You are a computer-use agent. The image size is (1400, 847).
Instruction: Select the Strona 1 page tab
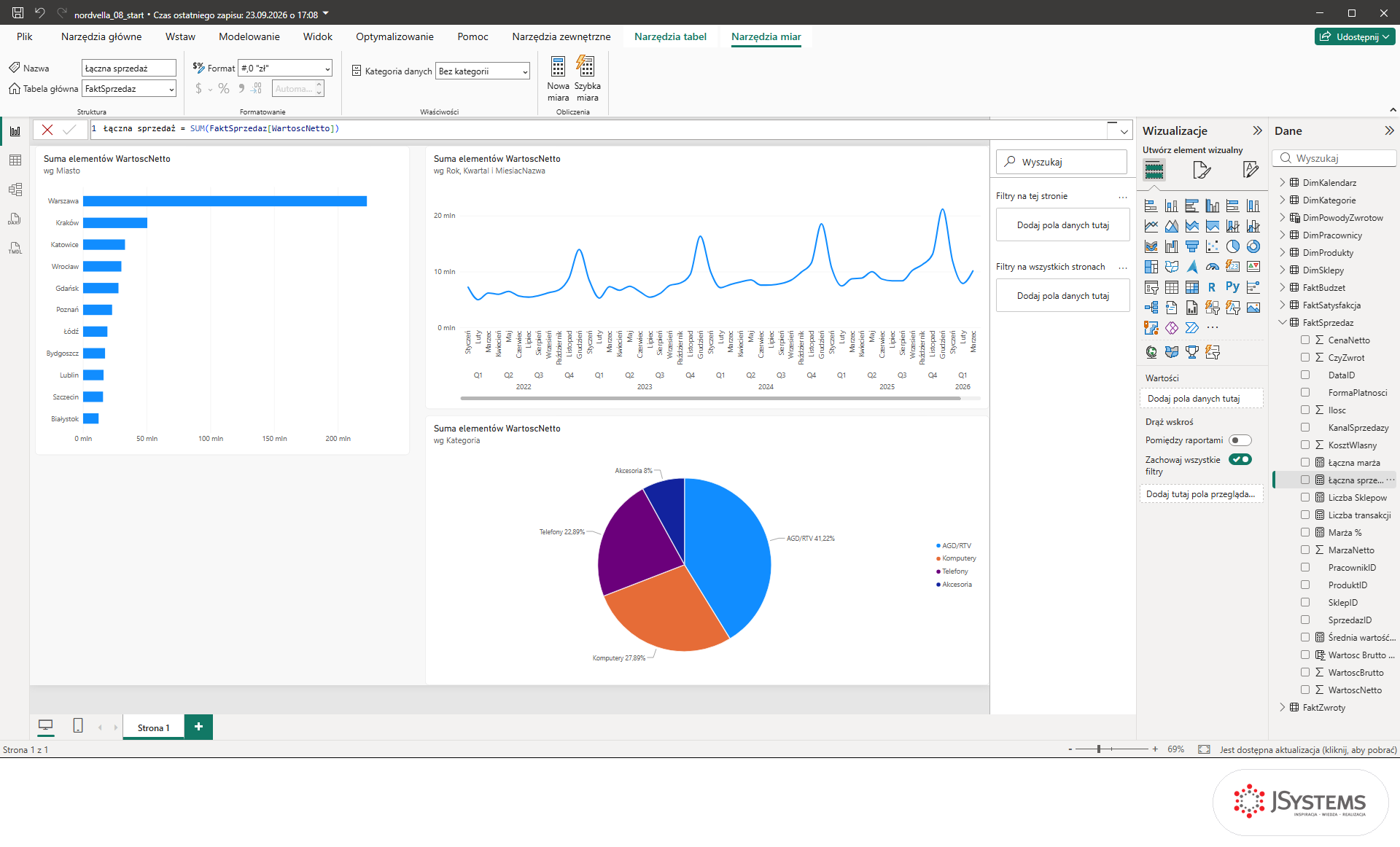153,727
